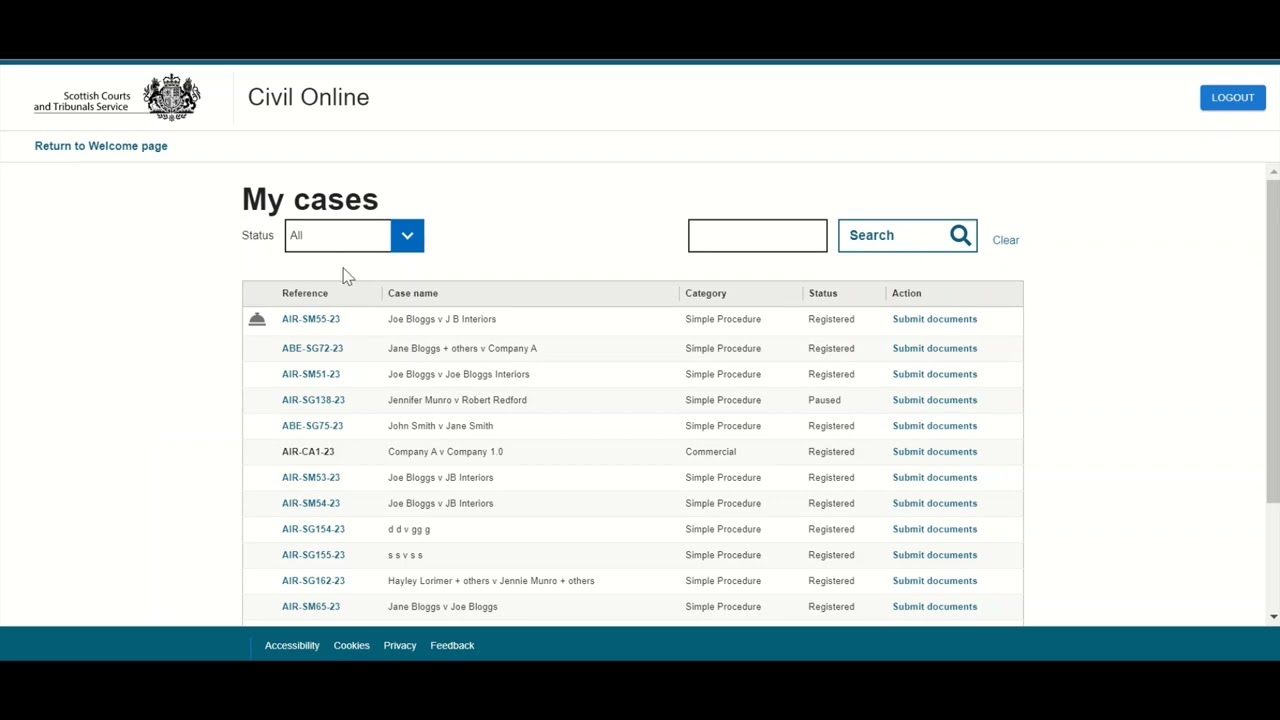
Task: Sort by the Status column header
Action: coord(823,294)
